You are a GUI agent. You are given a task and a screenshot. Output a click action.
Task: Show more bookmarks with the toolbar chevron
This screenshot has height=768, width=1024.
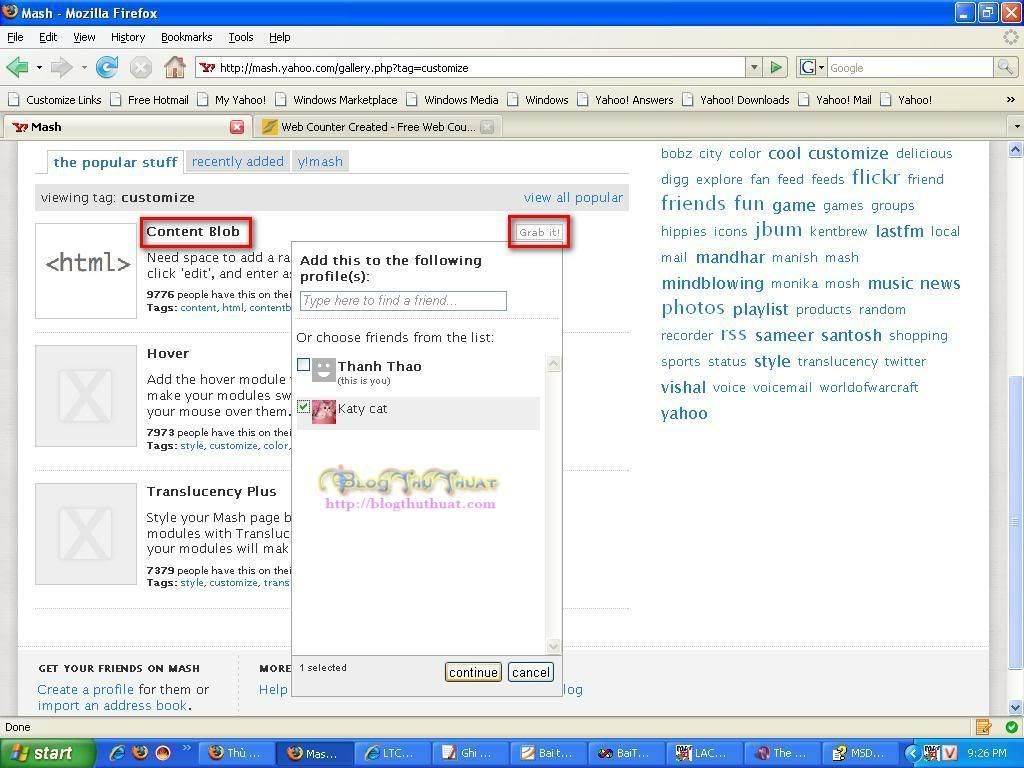1010,99
